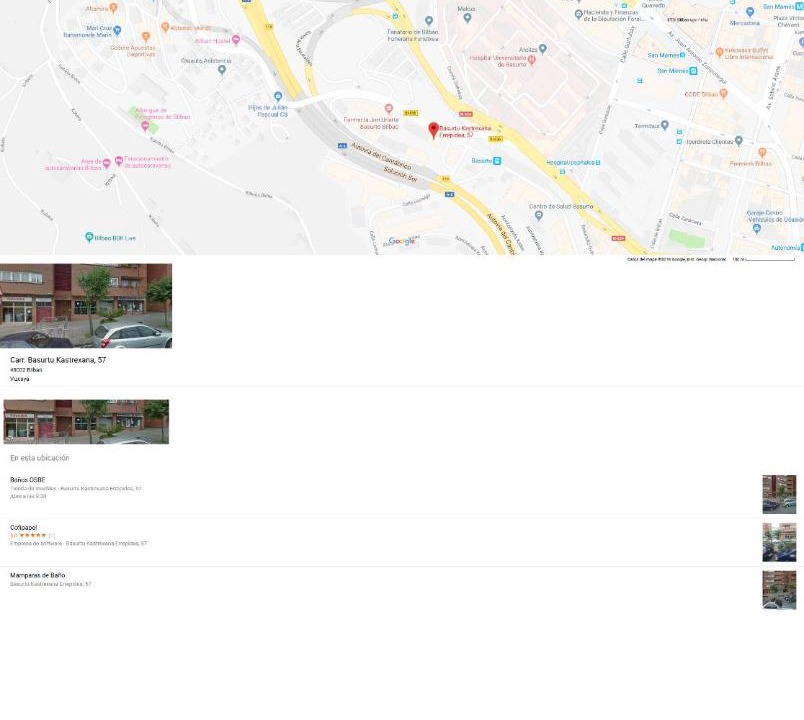Screen dimensions: 804x720
Task: Click the Google logo on the map
Action: click(x=402, y=241)
